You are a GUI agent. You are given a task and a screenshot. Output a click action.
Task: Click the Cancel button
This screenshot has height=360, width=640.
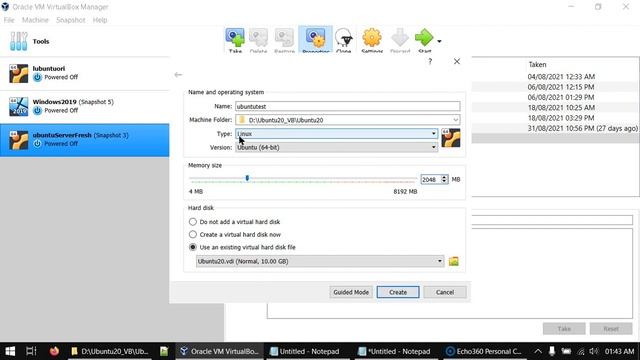click(445, 292)
